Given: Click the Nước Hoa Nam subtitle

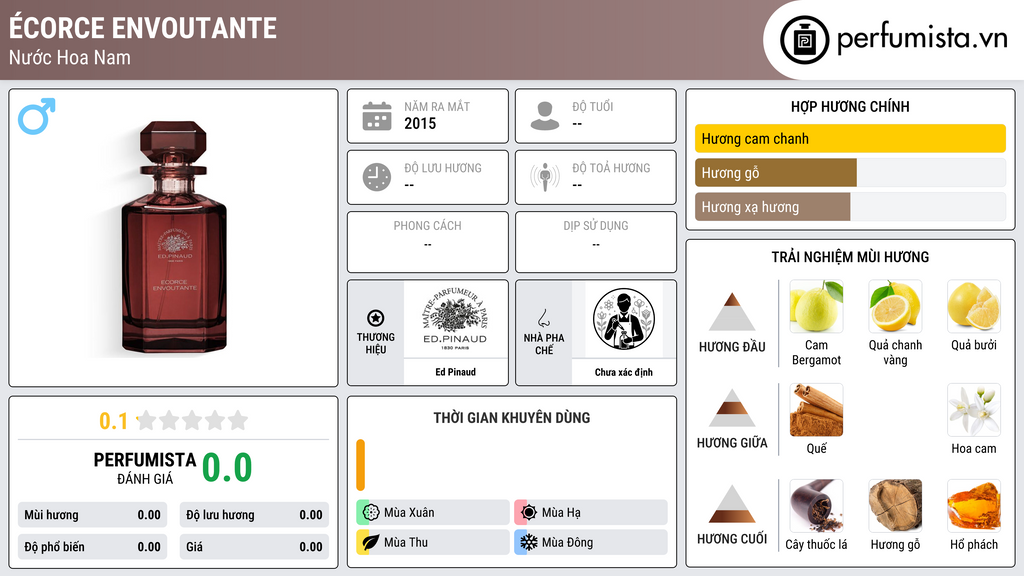Looking at the screenshot, I should pyautogui.click(x=70, y=57).
